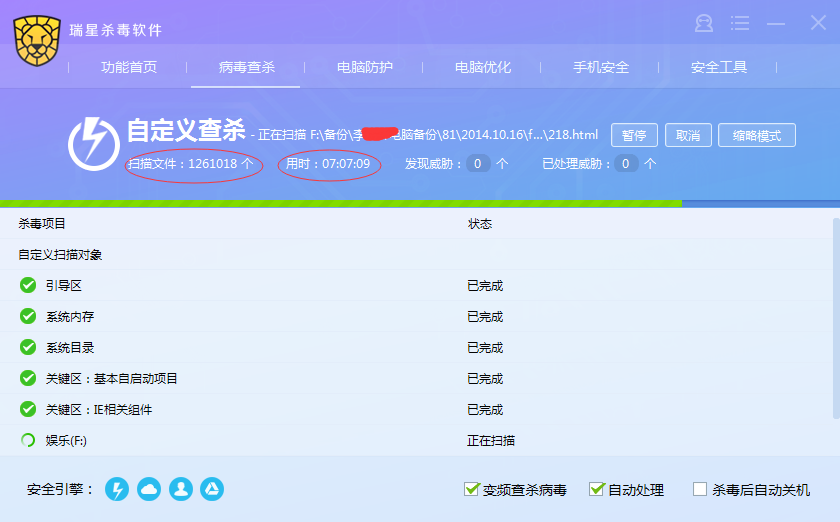This screenshot has height=522, width=840.
Task: Click the green scan progress bar
Action: (341, 204)
